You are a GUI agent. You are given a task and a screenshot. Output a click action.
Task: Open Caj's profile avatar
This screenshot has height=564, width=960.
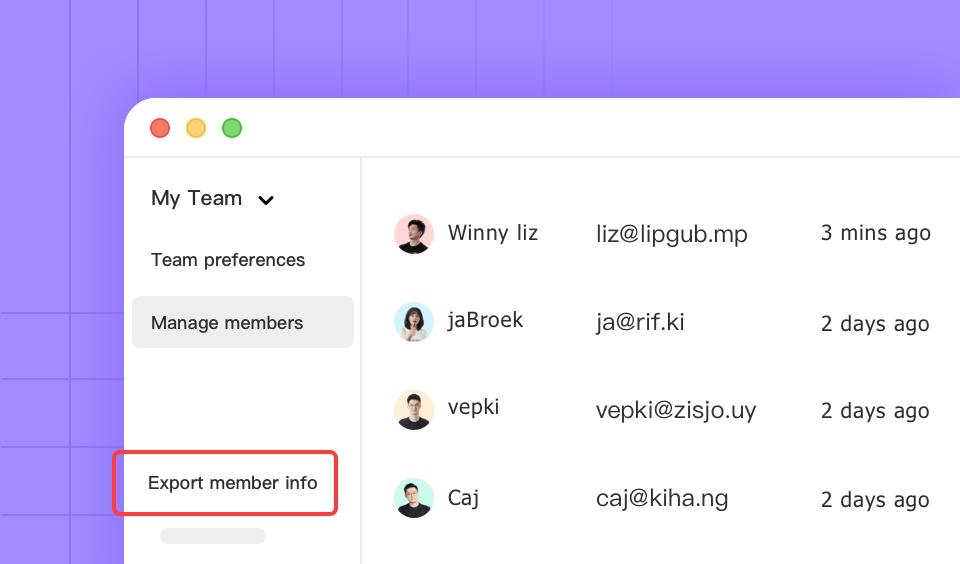click(414, 498)
